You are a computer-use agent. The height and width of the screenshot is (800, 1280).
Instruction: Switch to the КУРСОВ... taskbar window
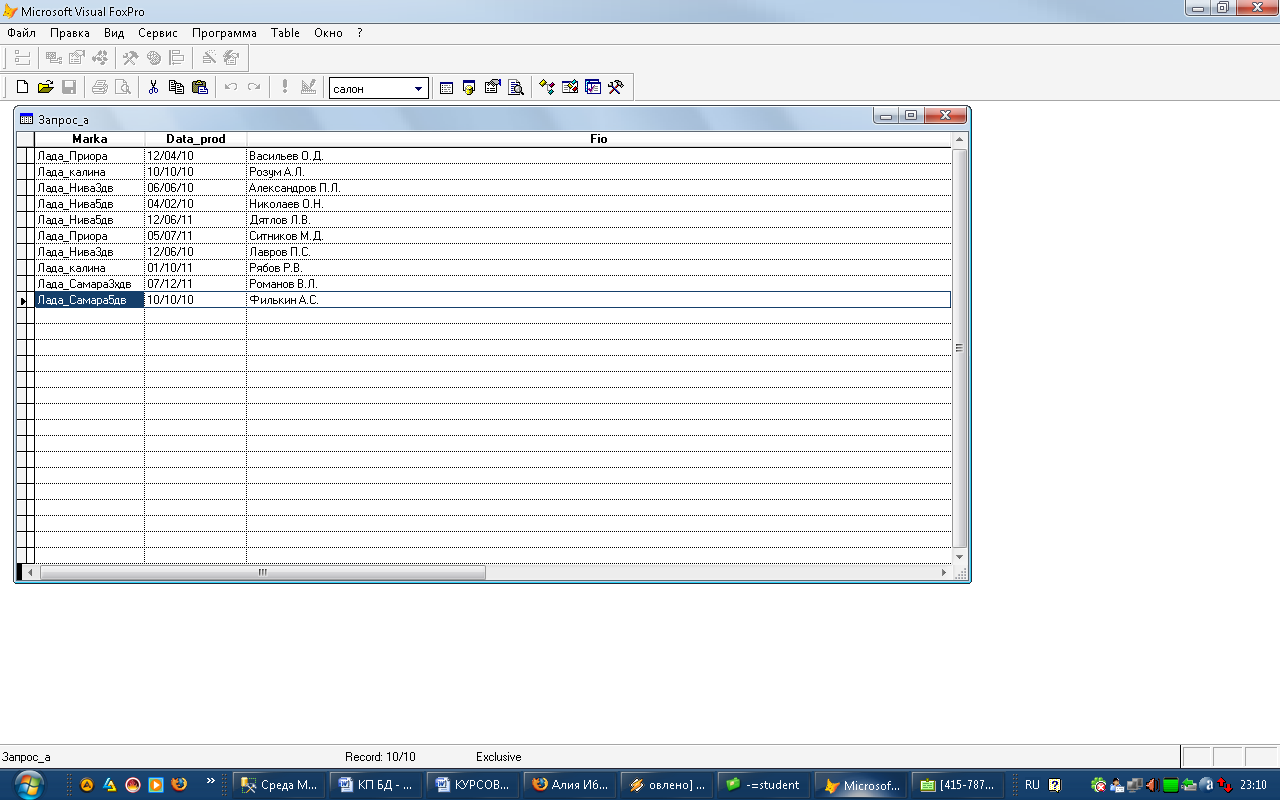pyautogui.click(x=473, y=785)
